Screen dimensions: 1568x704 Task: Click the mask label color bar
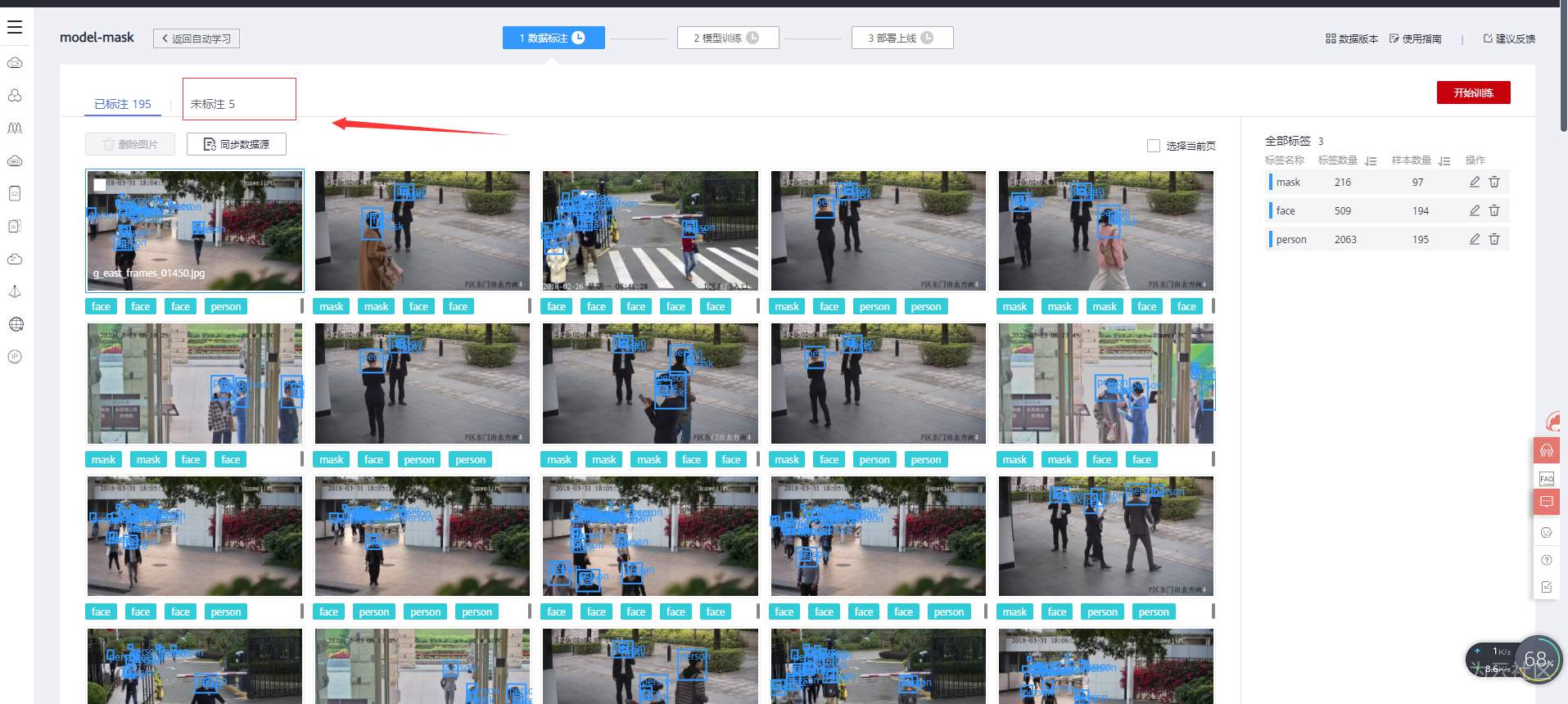[1271, 182]
